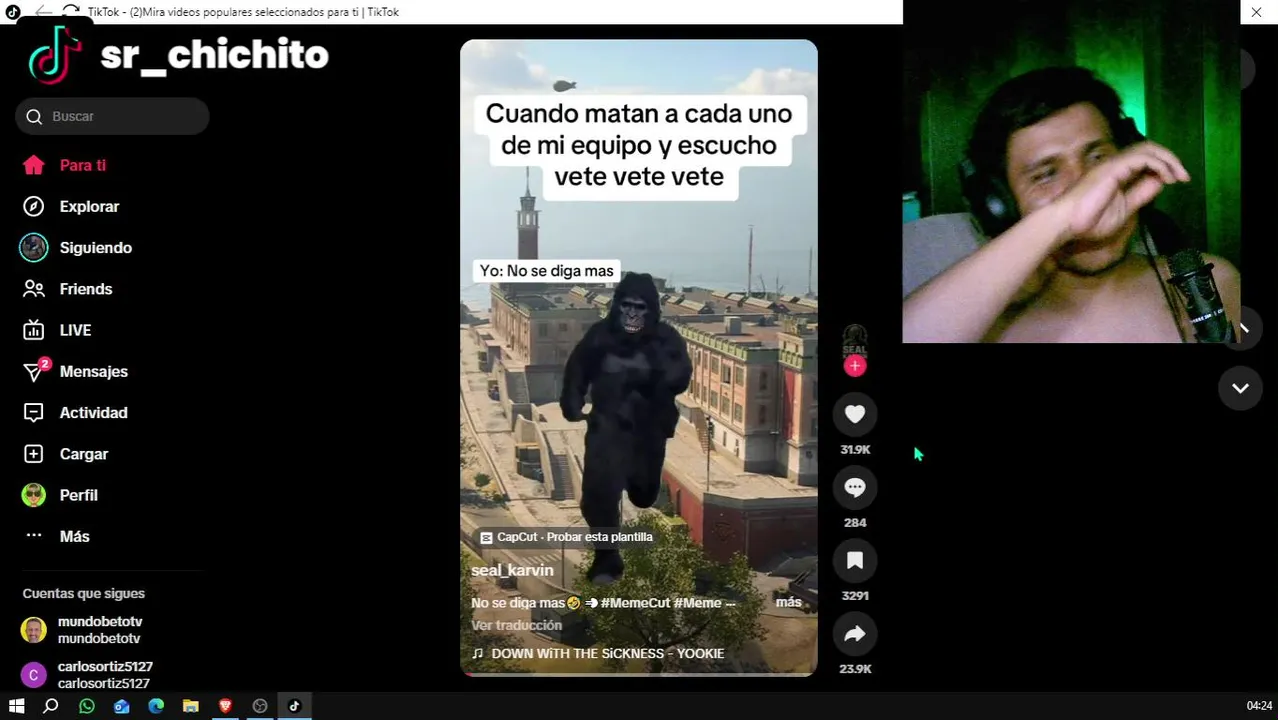Viewport: 1278px width, 720px height.
Task: Open the mundobetotv followed account
Action: (x=100, y=630)
